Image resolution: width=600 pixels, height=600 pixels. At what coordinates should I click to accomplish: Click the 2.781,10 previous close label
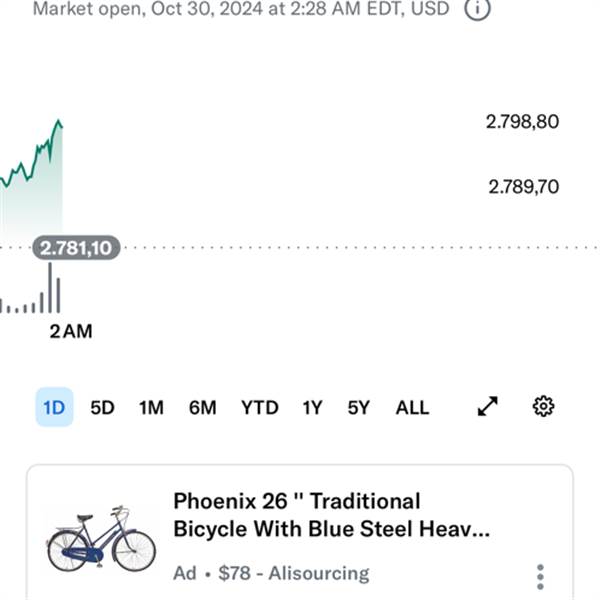click(77, 248)
